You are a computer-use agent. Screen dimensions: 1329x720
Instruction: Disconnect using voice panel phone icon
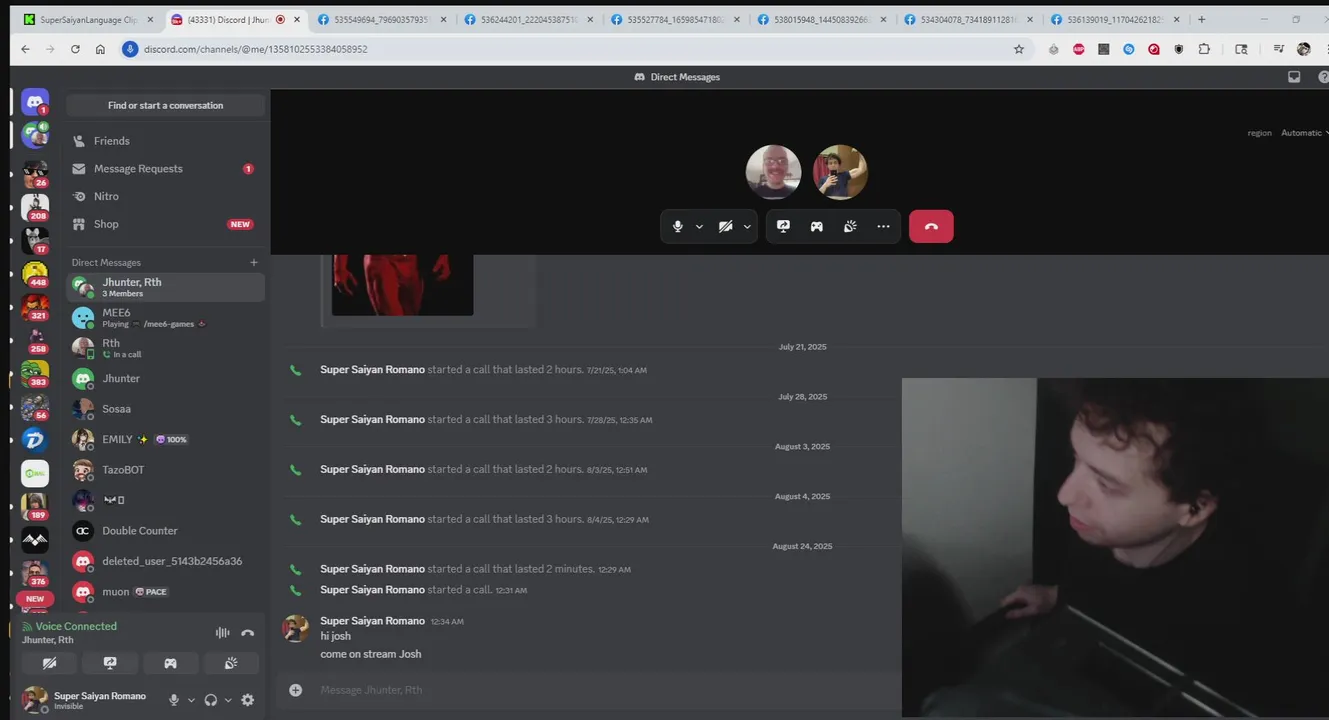pyautogui.click(x=248, y=632)
